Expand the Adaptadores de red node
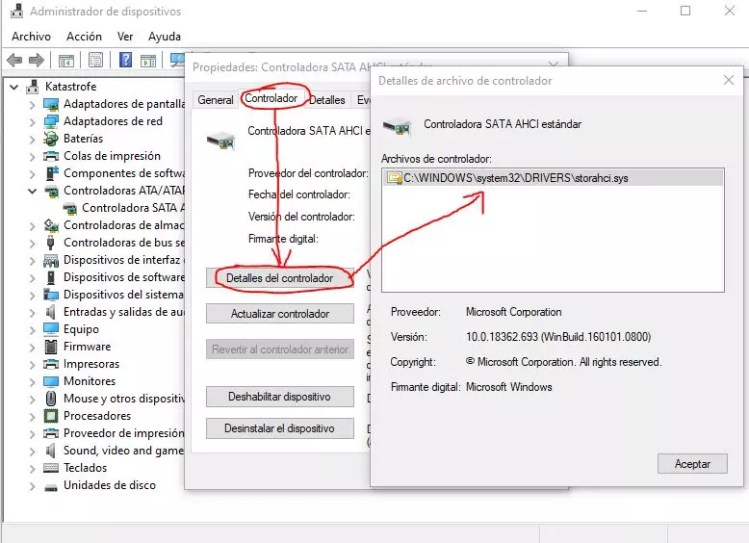 pos(33,122)
